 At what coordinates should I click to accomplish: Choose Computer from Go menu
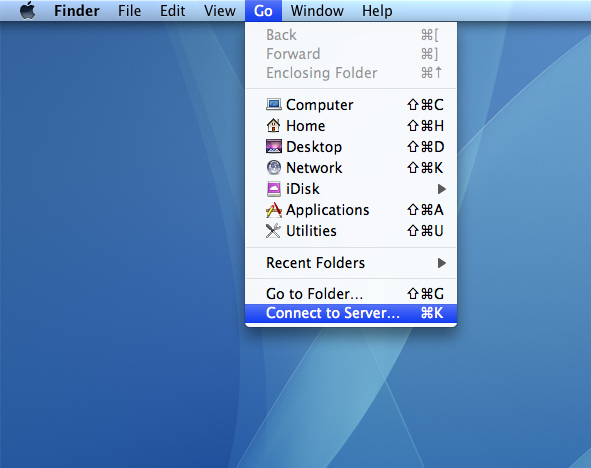point(351,104)
